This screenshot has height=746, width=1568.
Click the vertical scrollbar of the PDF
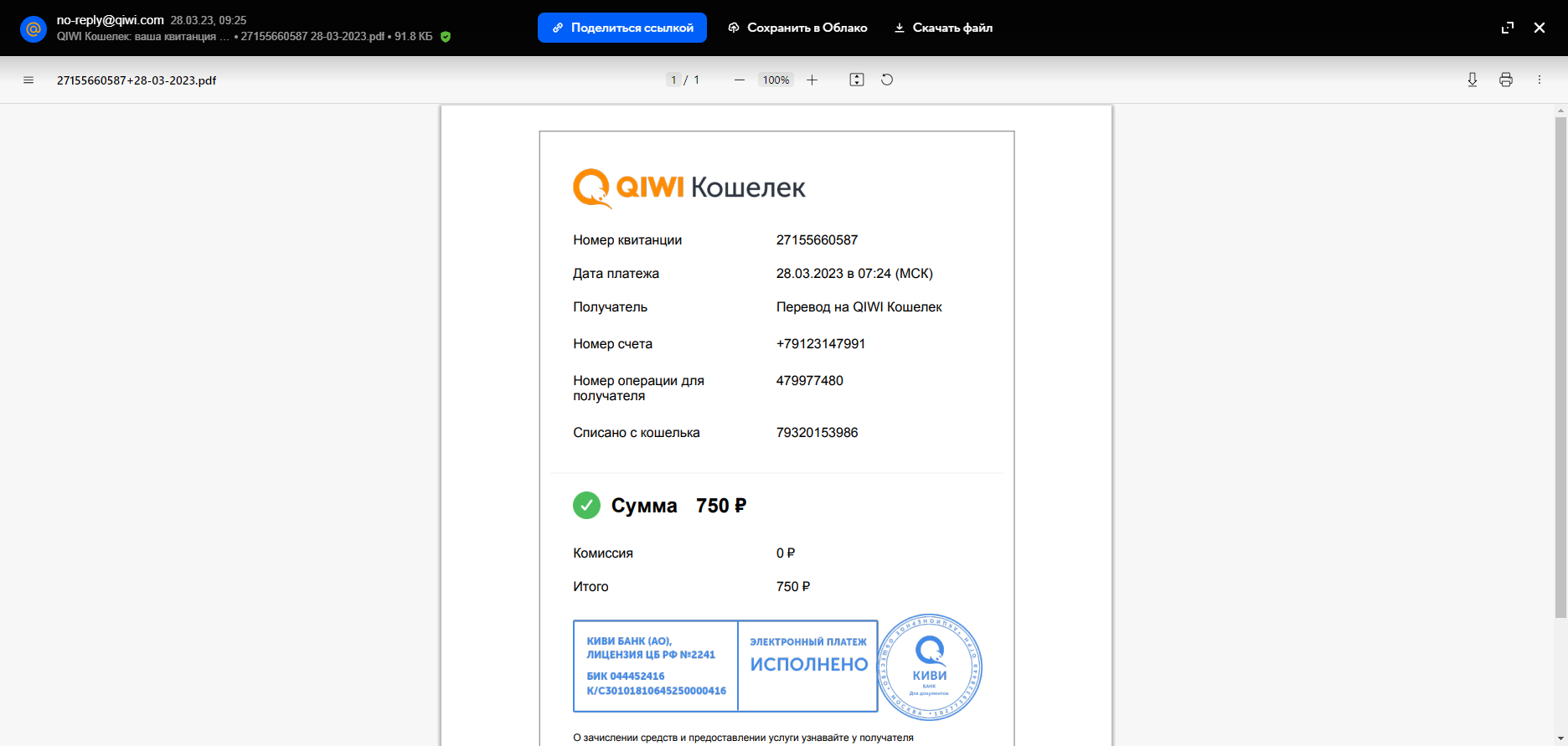(1560, 368)
